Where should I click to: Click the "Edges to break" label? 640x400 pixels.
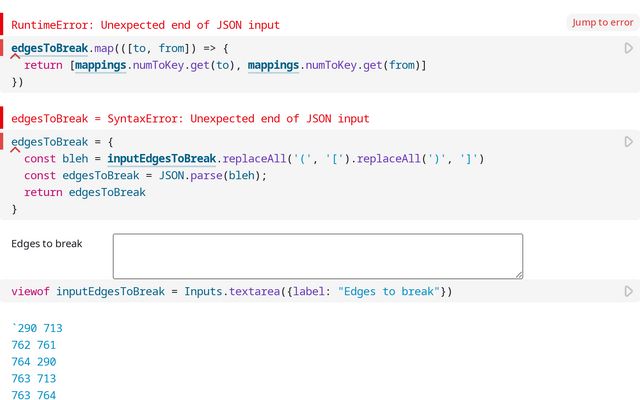[x=47, y=243]
